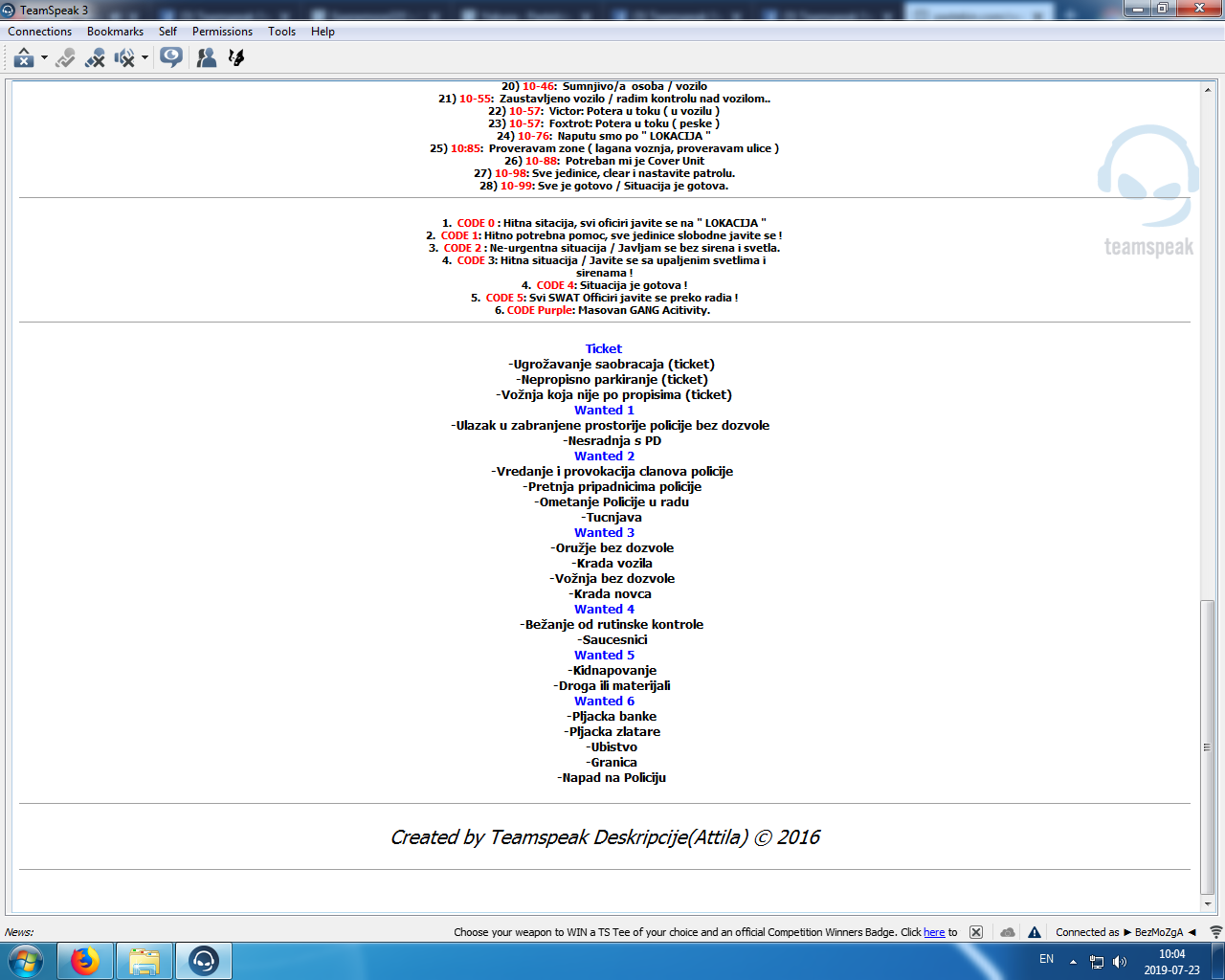Open the Windows Start button
This screenshot has height=980, width=1225.
point(26,961)
